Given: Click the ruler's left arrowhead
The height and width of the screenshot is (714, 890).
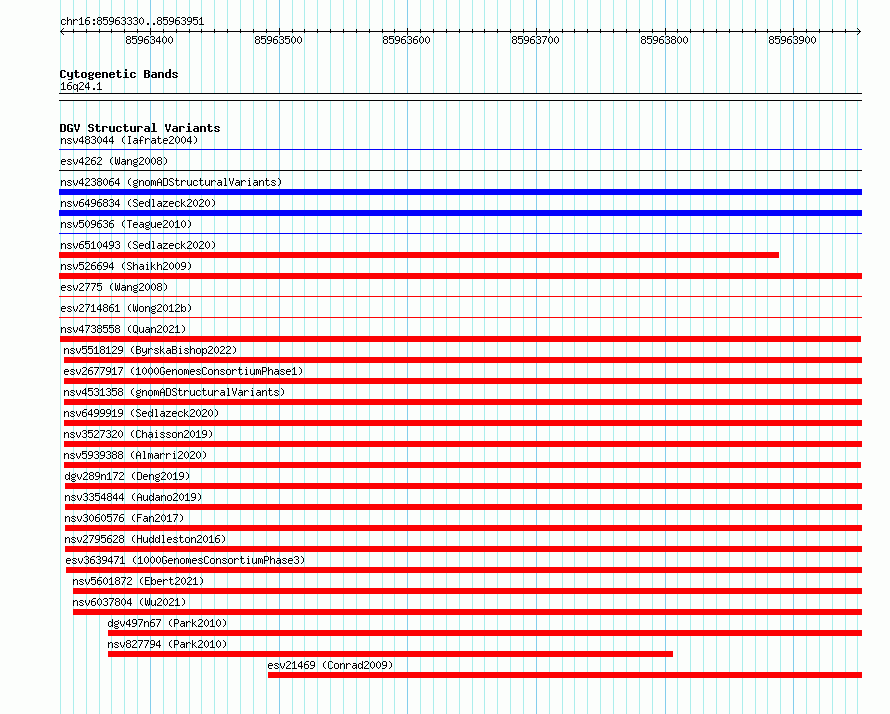Looking at the screenshot, I should [x=62, y=31].
